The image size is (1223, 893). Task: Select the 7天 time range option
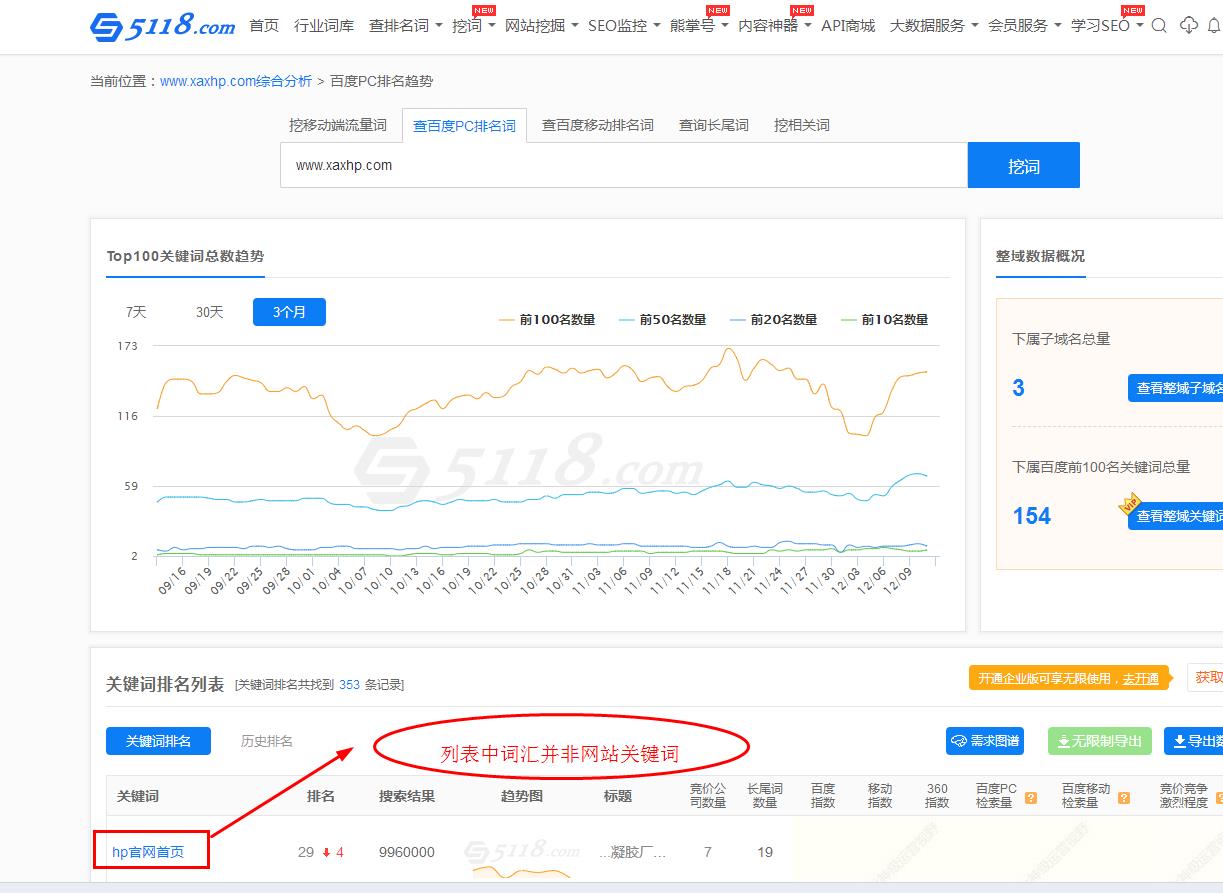pos(135,311)
